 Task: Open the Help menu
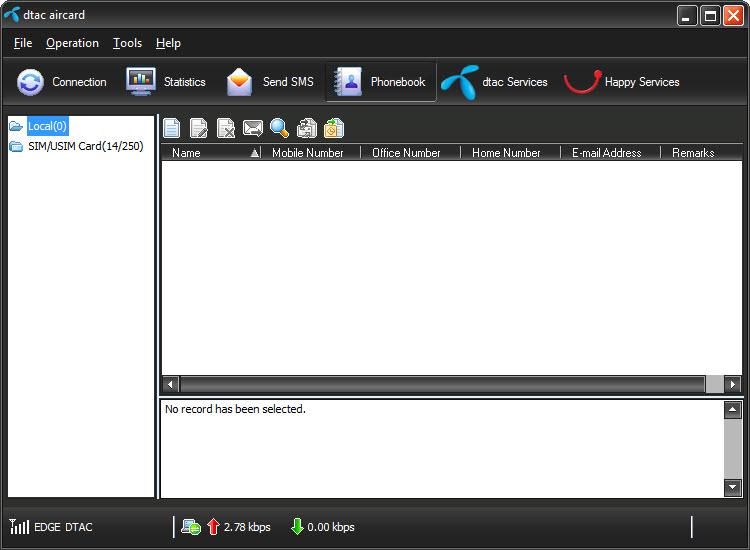point(168,43)
